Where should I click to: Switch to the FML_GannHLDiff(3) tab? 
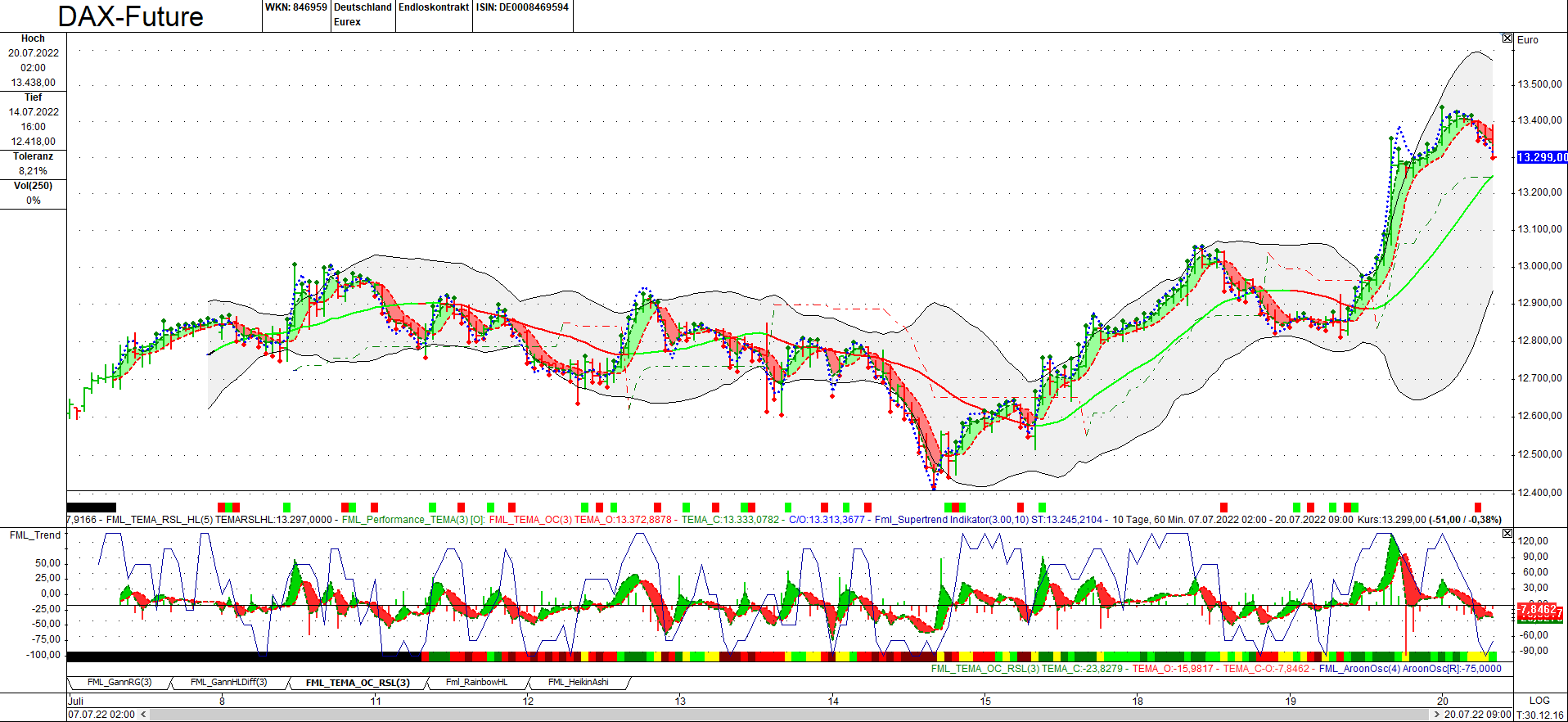[x=229, y=682]
